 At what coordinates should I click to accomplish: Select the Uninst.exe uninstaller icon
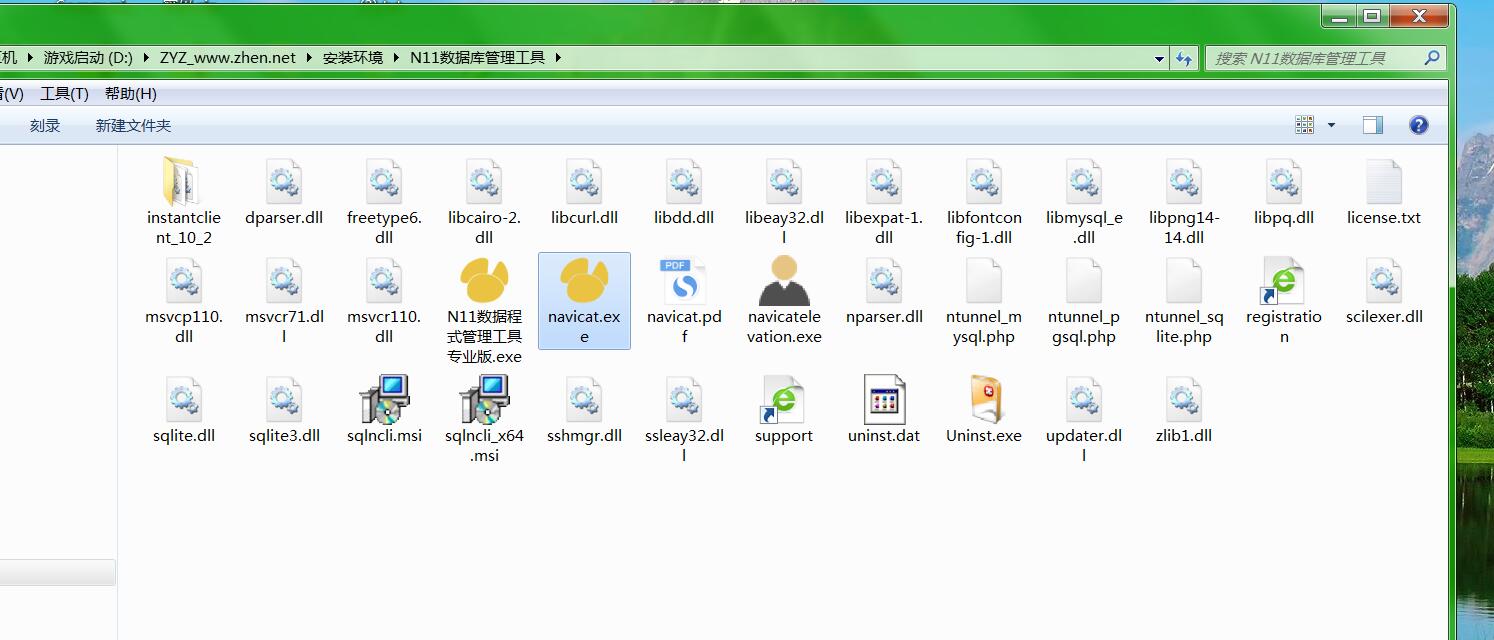tap(983, 401)
